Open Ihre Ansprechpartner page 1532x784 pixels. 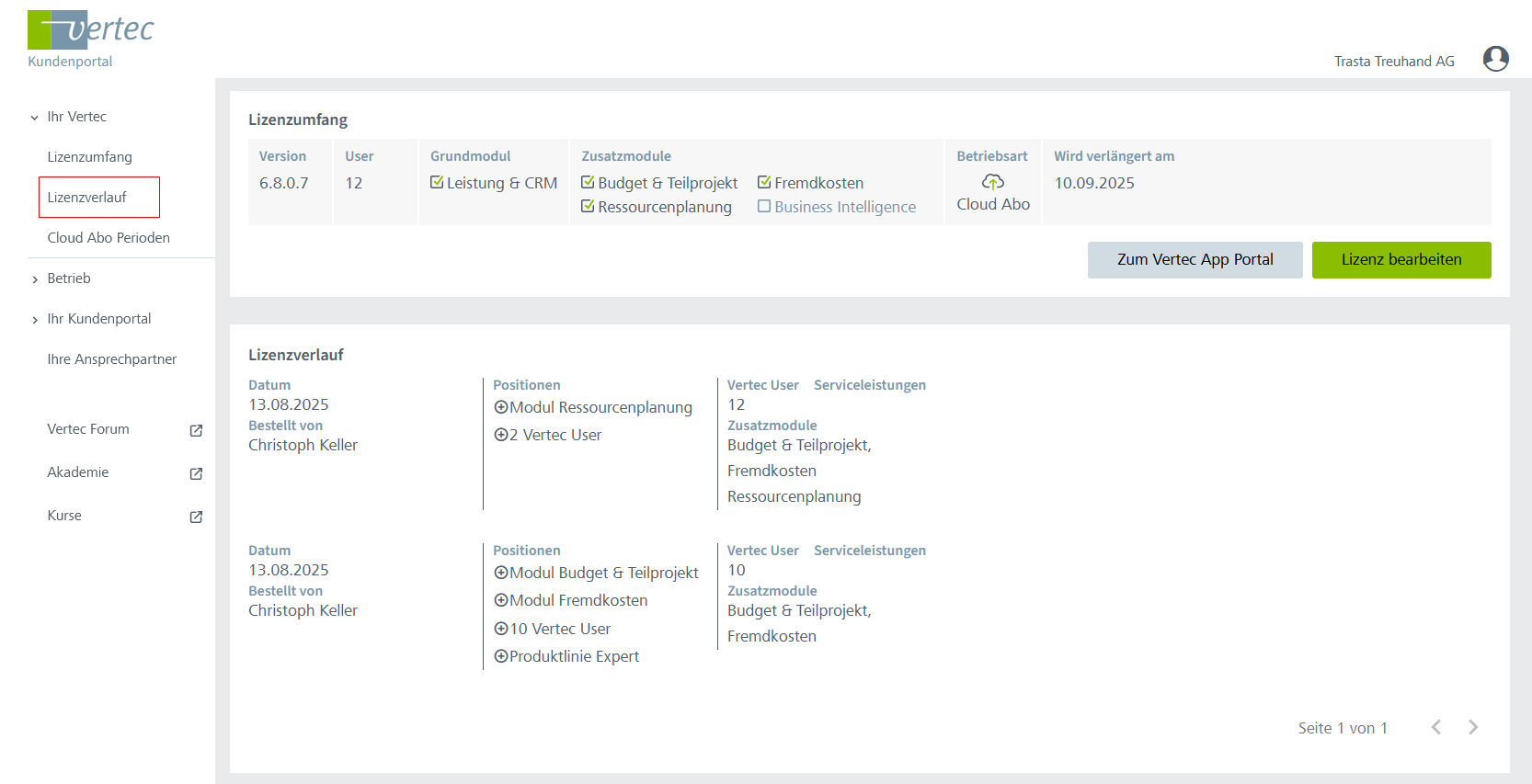112,359
